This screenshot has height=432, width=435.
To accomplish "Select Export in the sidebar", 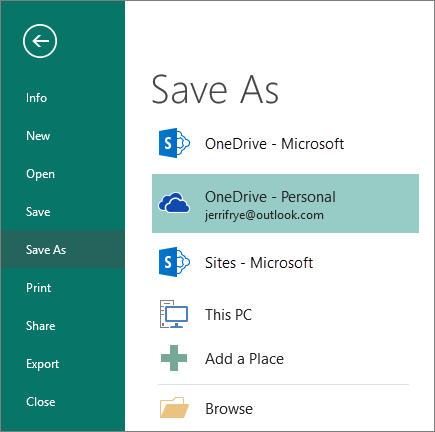I will (x=63, y=364).
